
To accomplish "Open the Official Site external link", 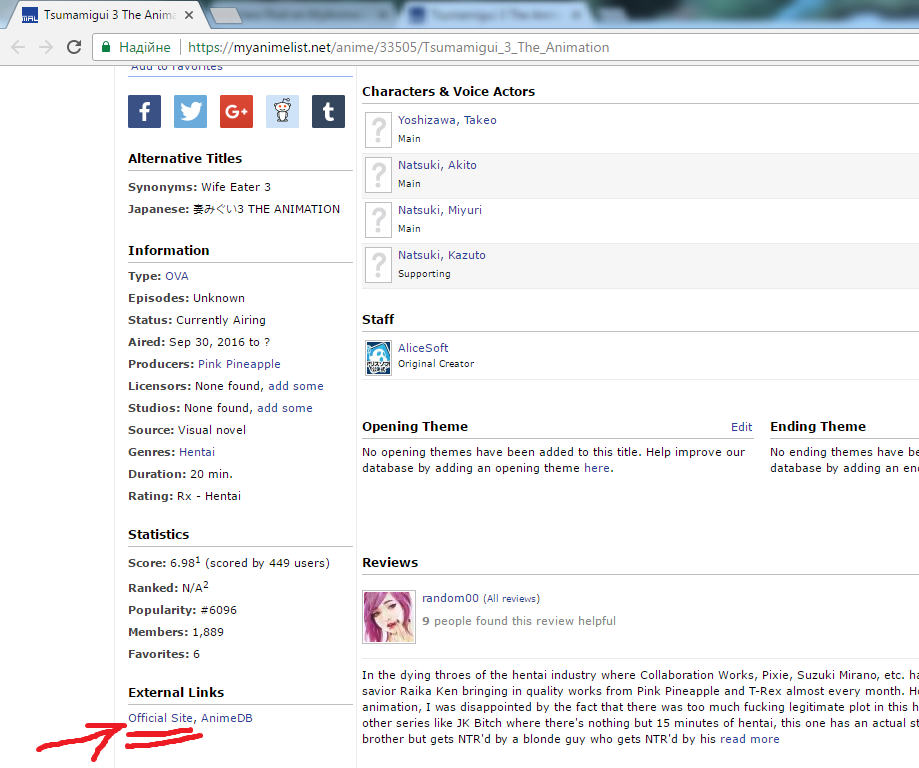I will click(x=160, y=718).
